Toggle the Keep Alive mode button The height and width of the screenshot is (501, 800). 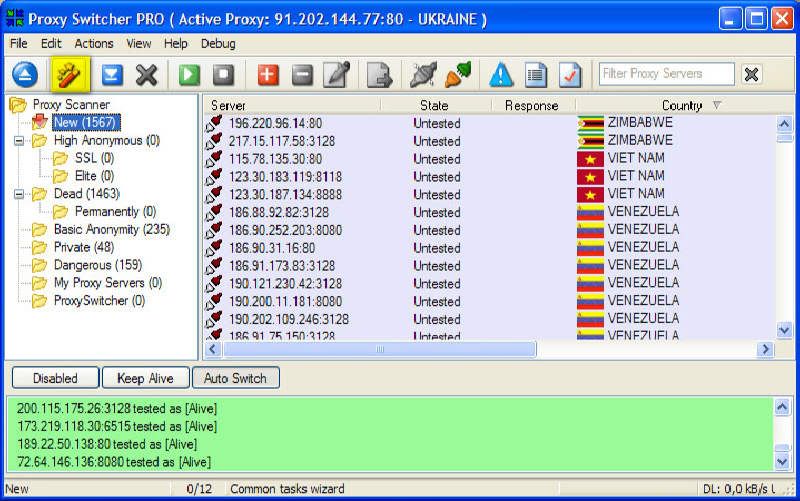(145, 379)
